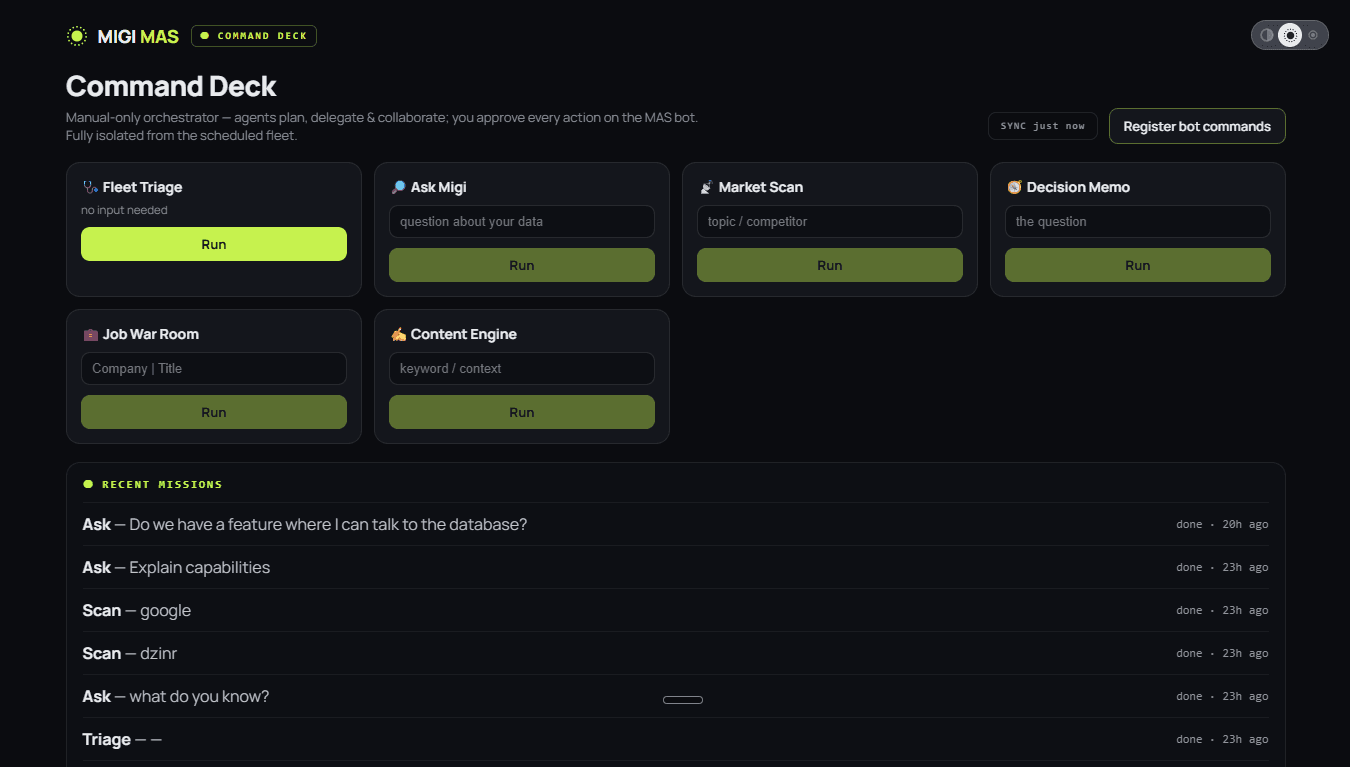
Task: Click the green dot in Recent Missions header
Action: click(88, 484)
